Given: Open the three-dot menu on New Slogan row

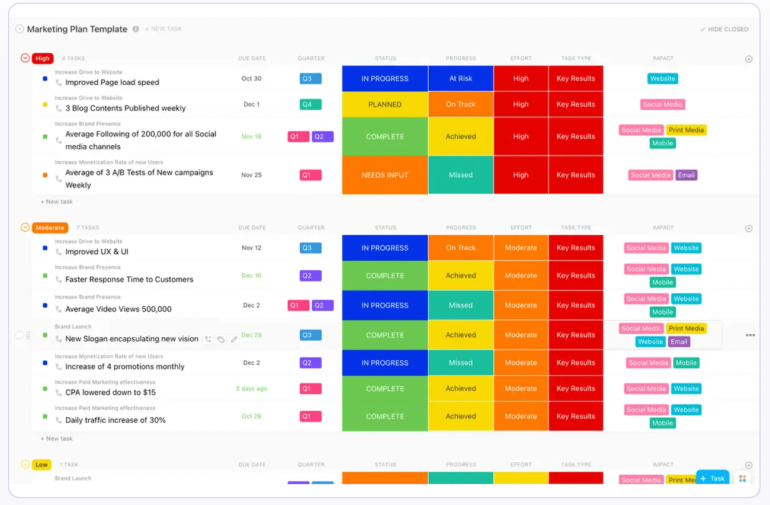Looking at the screenshot, I should click(x=750, y=335).
